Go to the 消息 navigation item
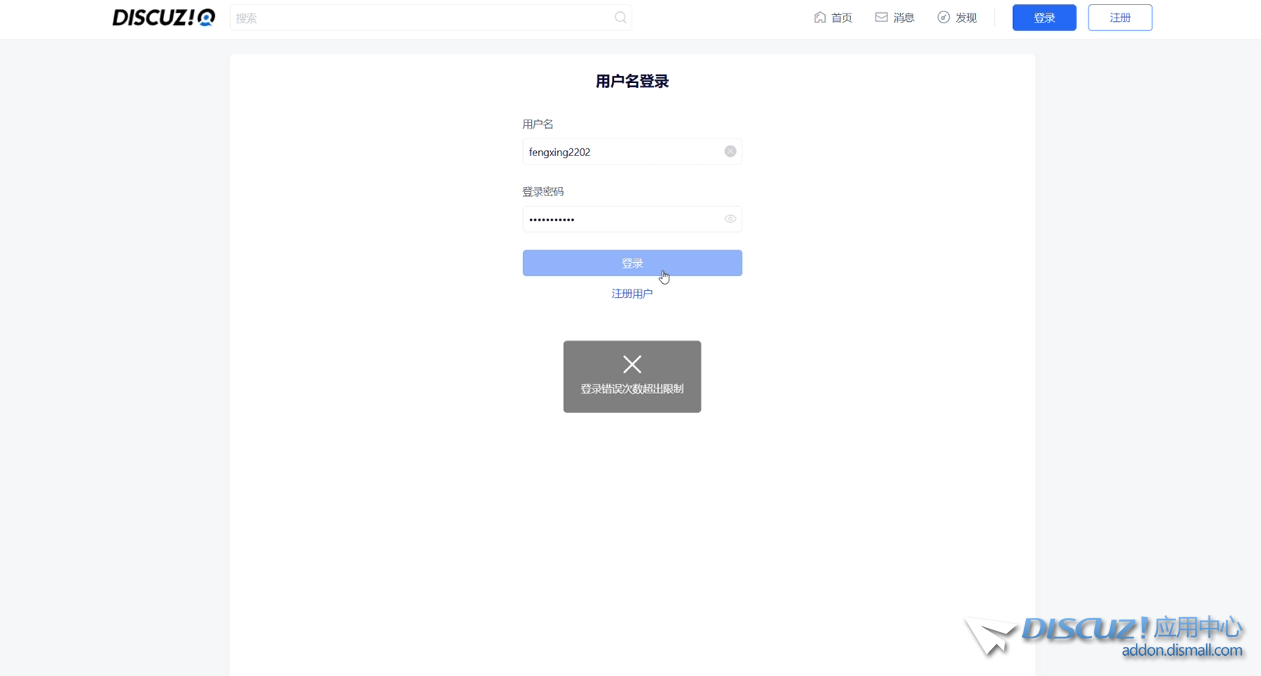1261x676 pixels. point(903,18)
